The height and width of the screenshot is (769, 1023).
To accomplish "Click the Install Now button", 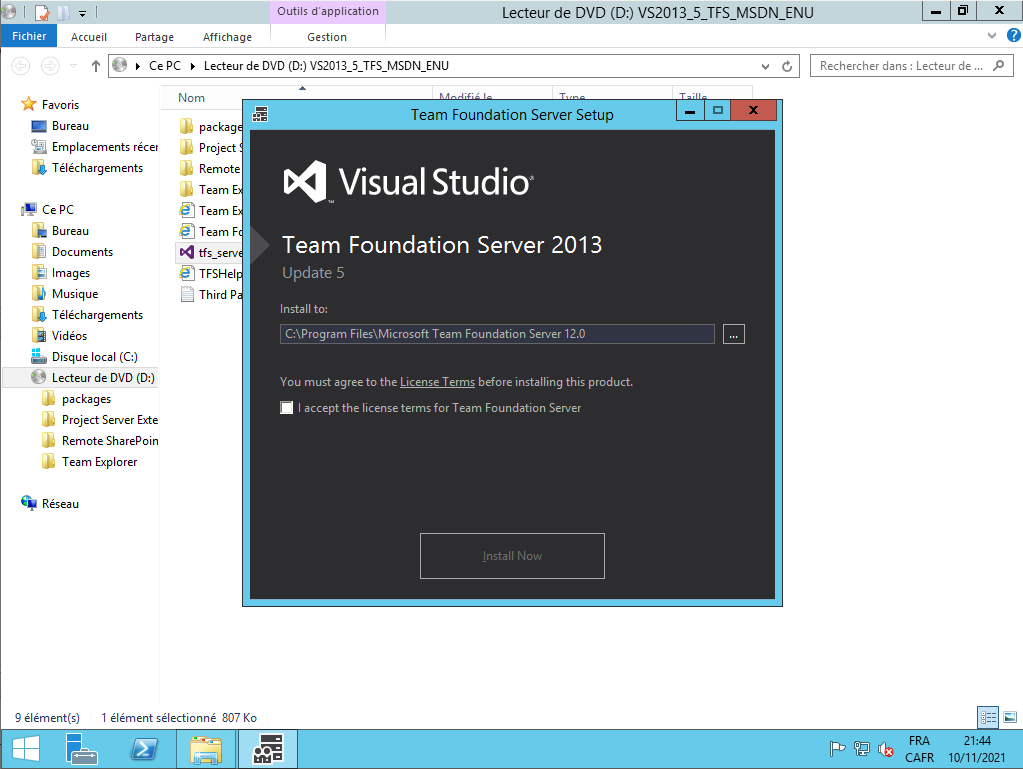I will point(512,556).
